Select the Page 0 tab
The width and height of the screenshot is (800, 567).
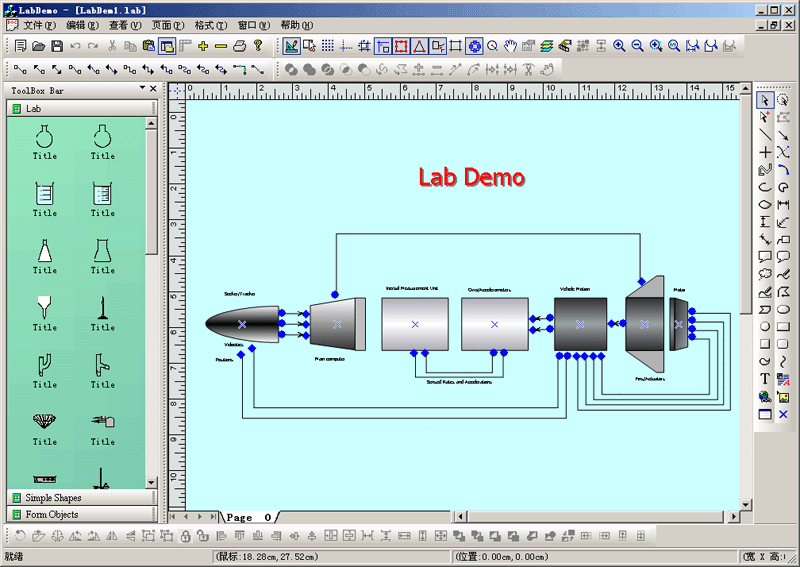pos(249,517)
